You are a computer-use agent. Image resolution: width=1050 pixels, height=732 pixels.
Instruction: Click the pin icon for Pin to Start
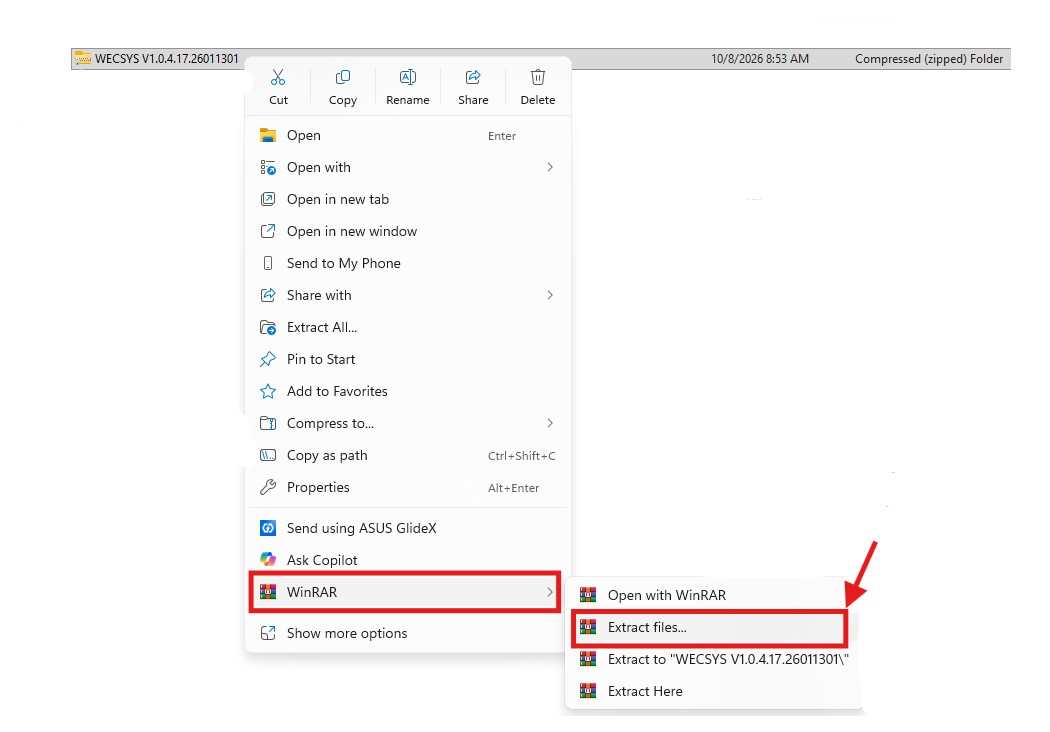[x=268, y=359]
